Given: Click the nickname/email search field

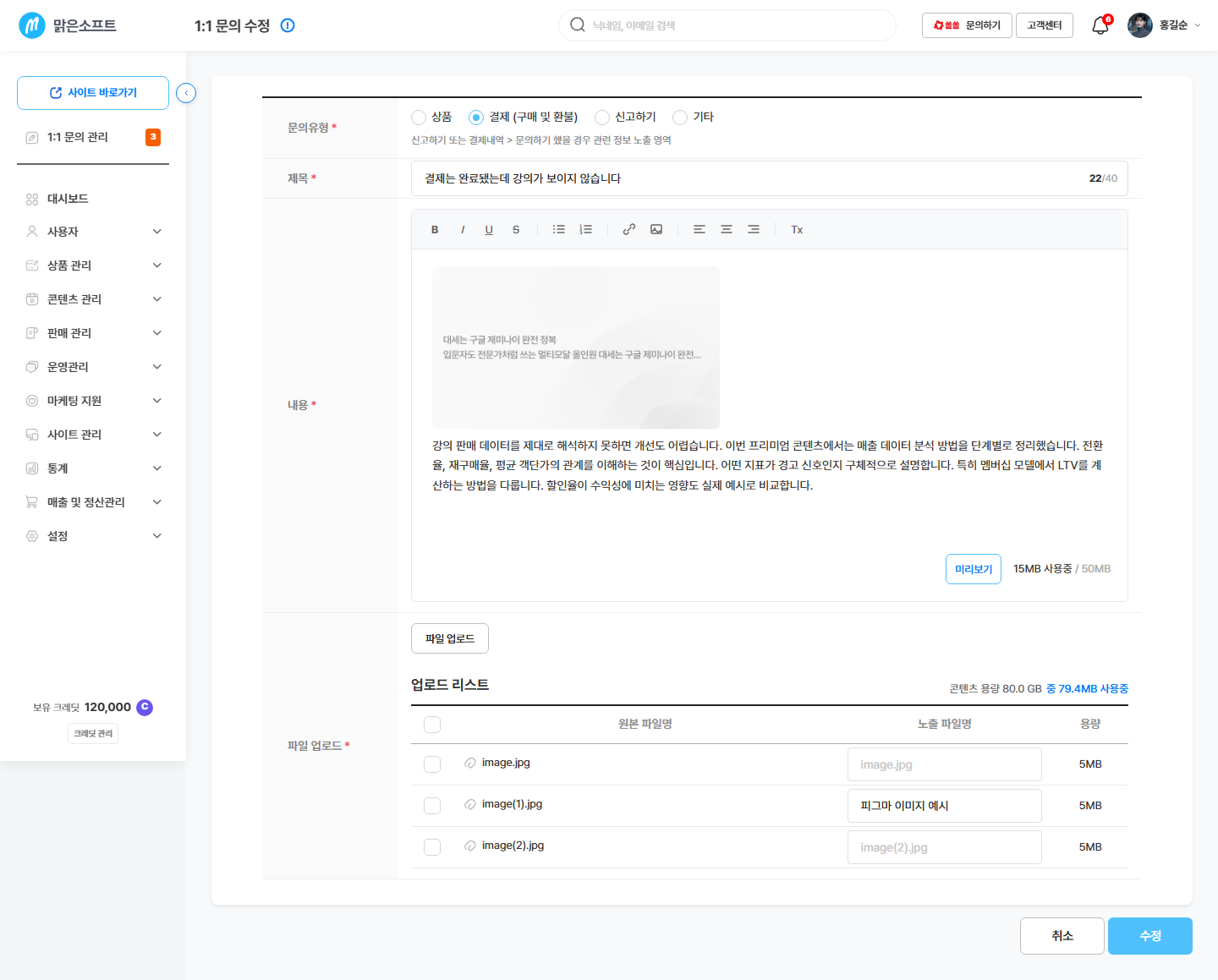Looking at the screenshot, I should click(727, 25).
